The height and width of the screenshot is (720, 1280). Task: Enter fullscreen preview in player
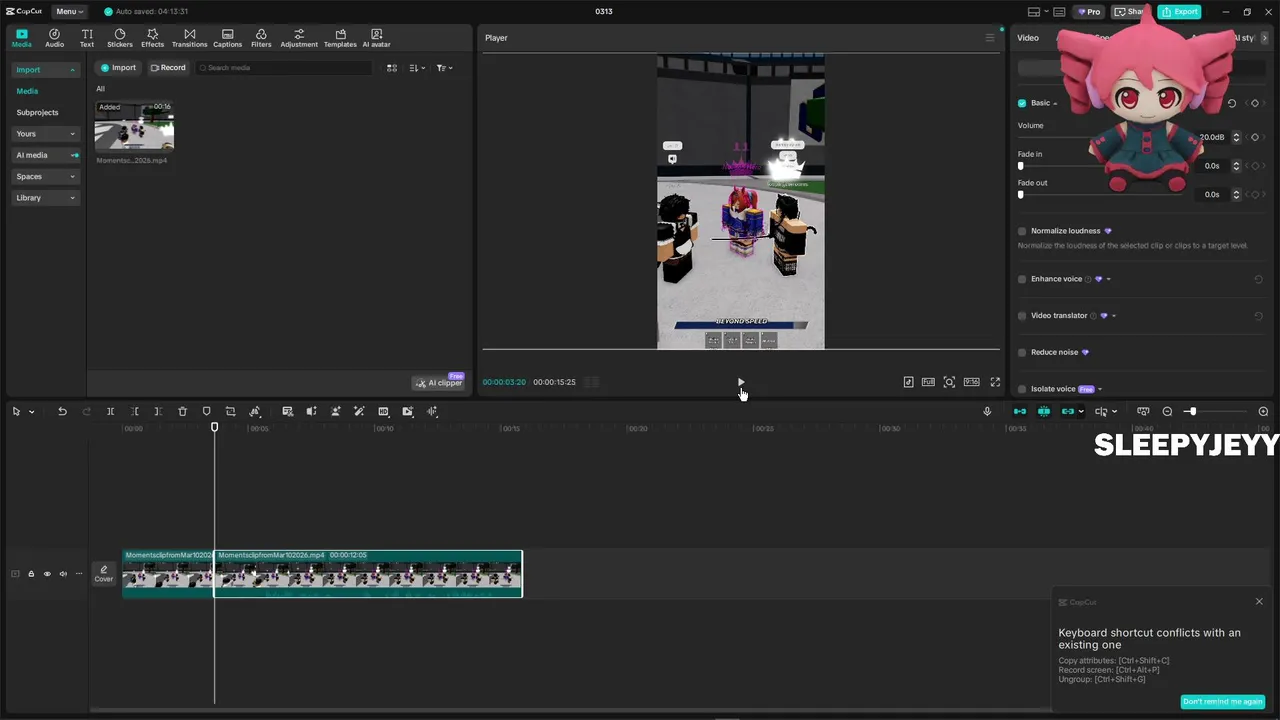tap(995, 382)
